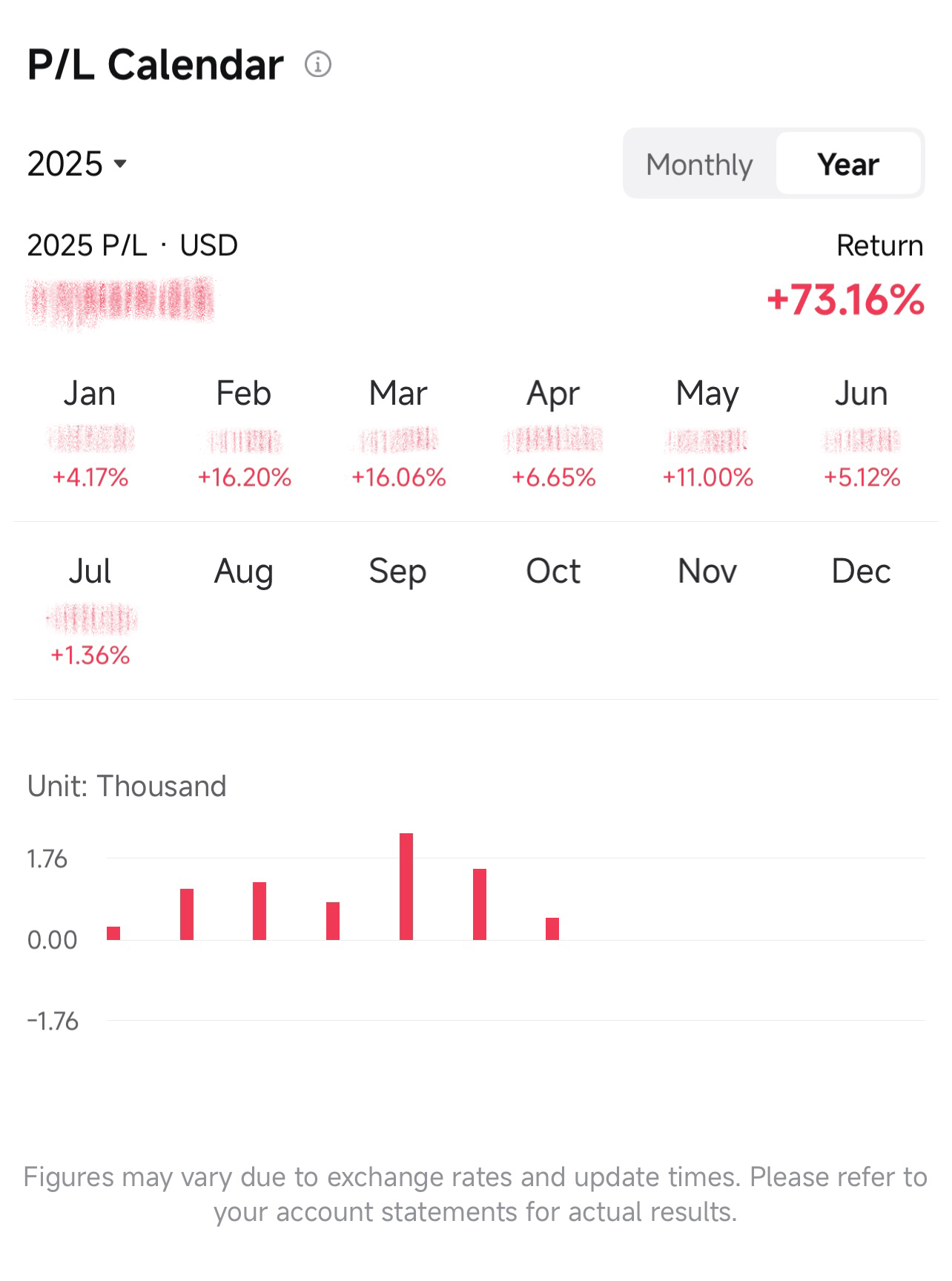Select the Year view toggle
This screenshot has height=1281, width=952.
pyautogui.click(x=848, y=164)
